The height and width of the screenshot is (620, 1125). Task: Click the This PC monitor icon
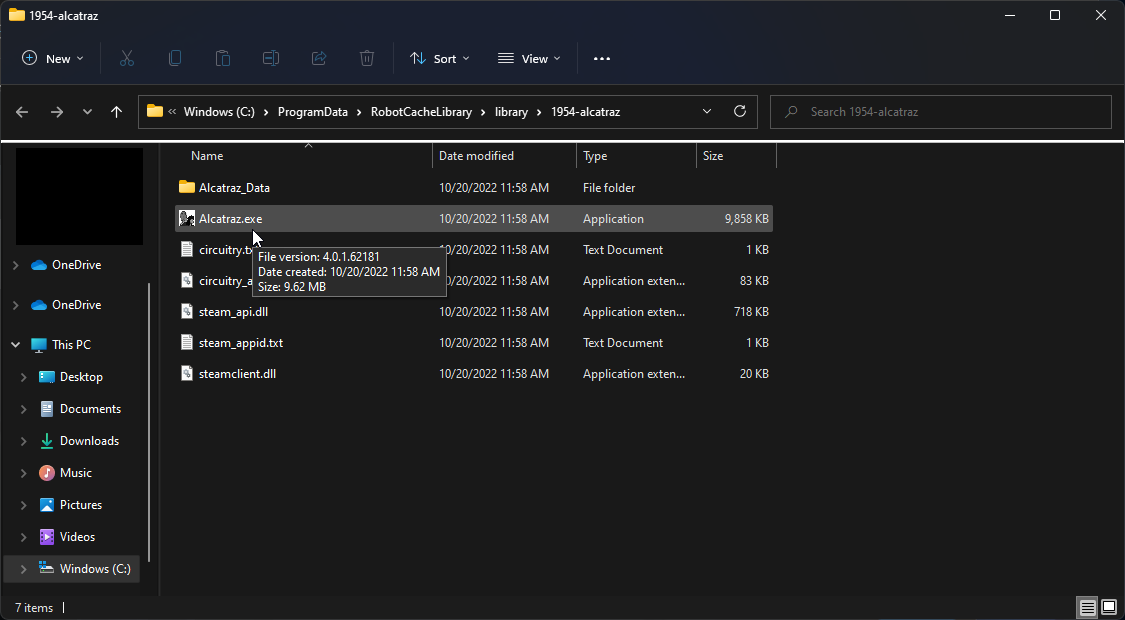pyautogui.click(x=39, y=345)
